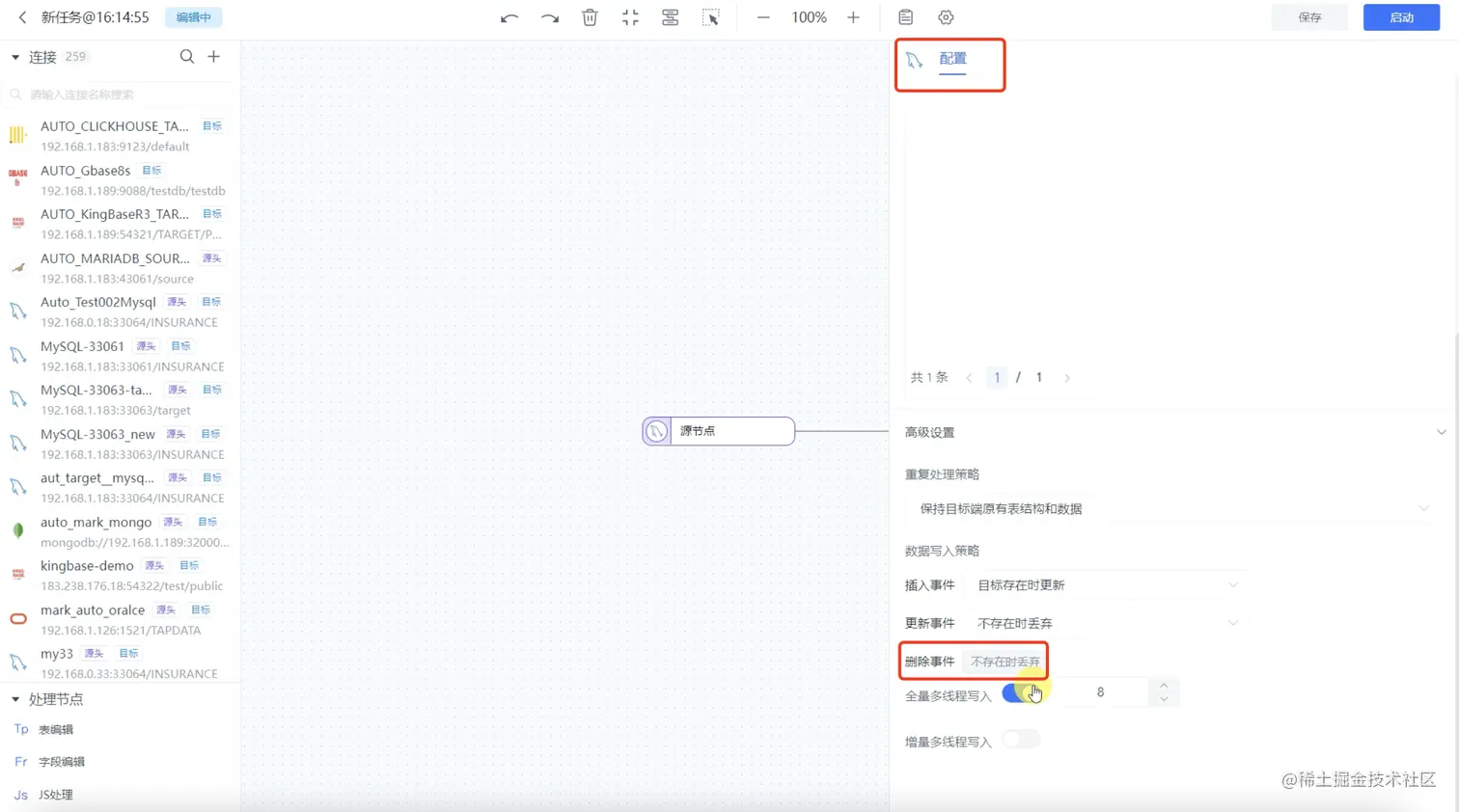Open the 插入事件 dropdown
This screenshot has height=812, width=1459.
(1106, 585)
